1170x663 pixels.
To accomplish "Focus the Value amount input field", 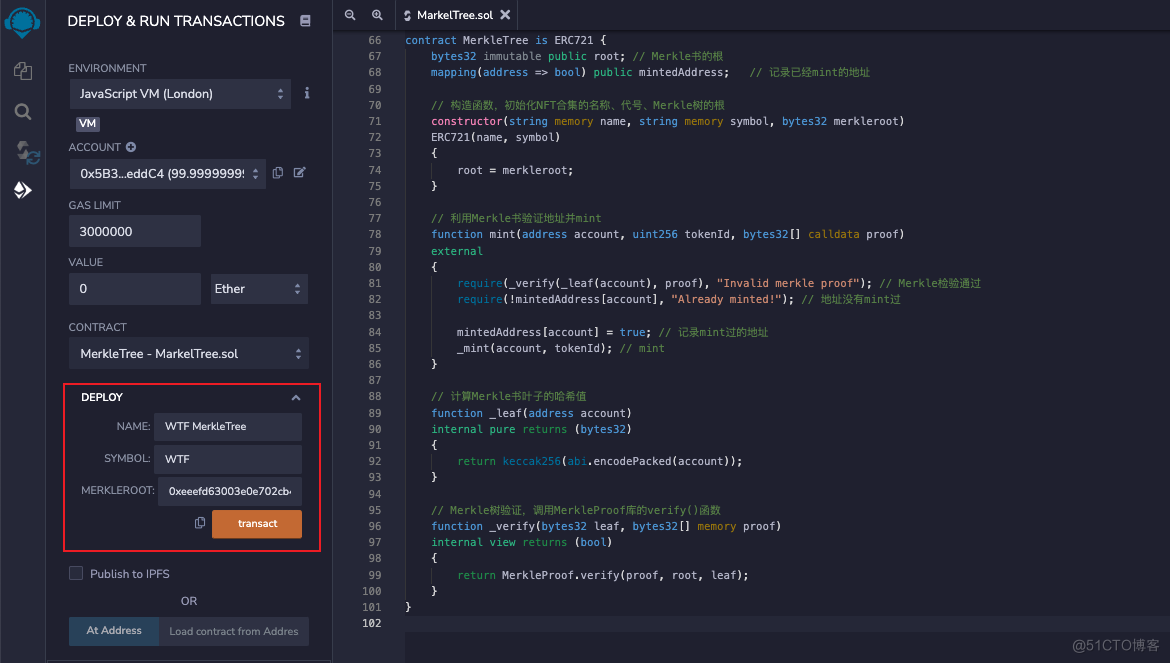I will [x=135, y=289].
